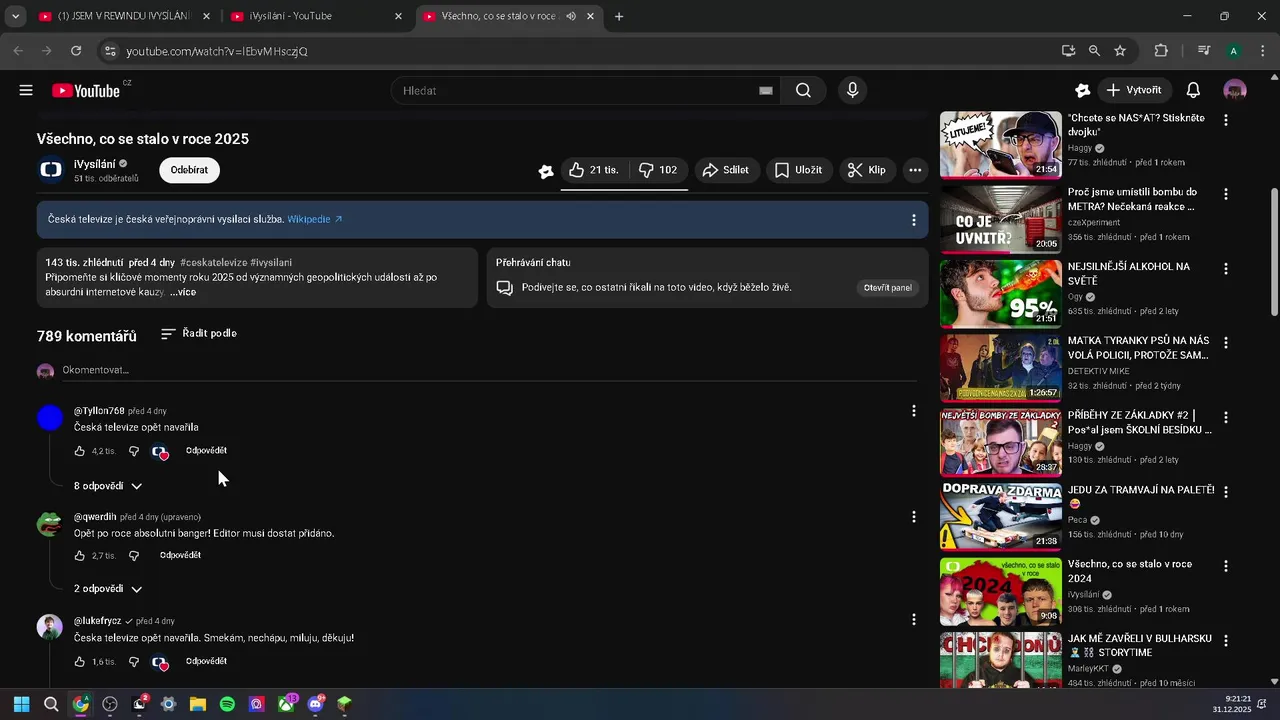
Task: Open menu for the NEJSILNĚJŠÍ ALKOHOL video
Action: click(1226, 268)
